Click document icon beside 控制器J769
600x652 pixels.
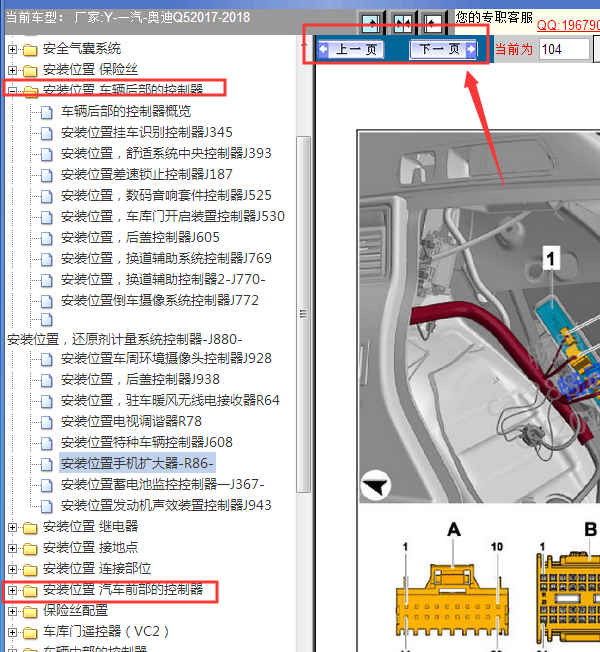(47, 259)
